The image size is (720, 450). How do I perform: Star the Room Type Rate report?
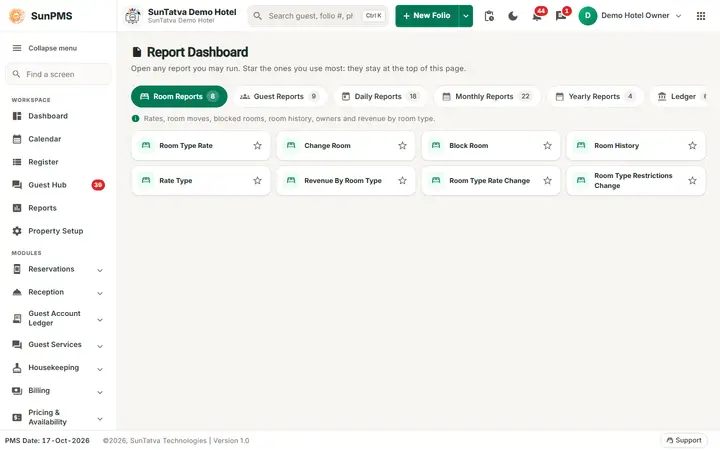click(x=258, y=146)
